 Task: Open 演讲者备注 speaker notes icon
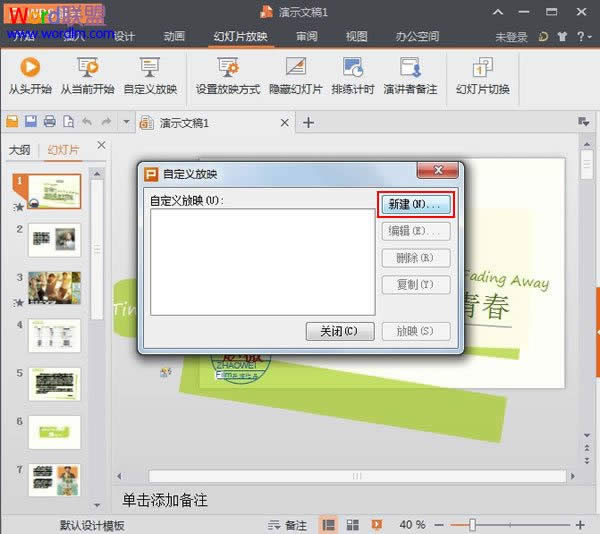(x=409, y=68)
